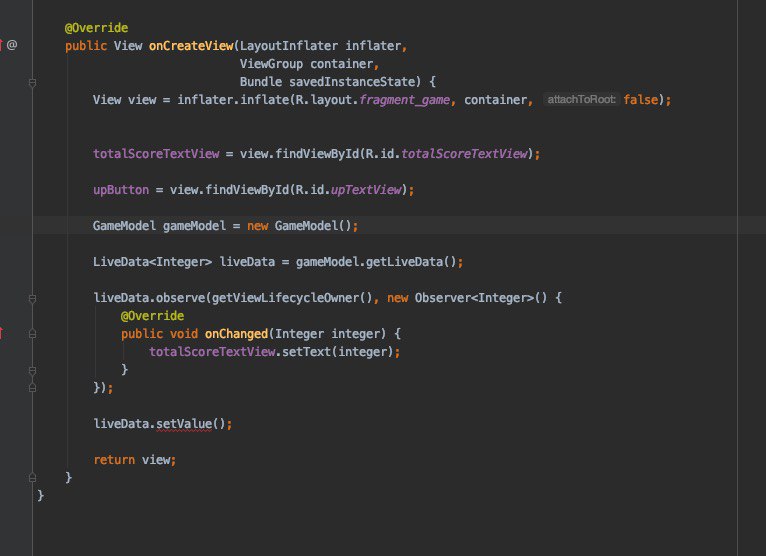
Task: Click the fragment_game layout reference
Action: 404,100
